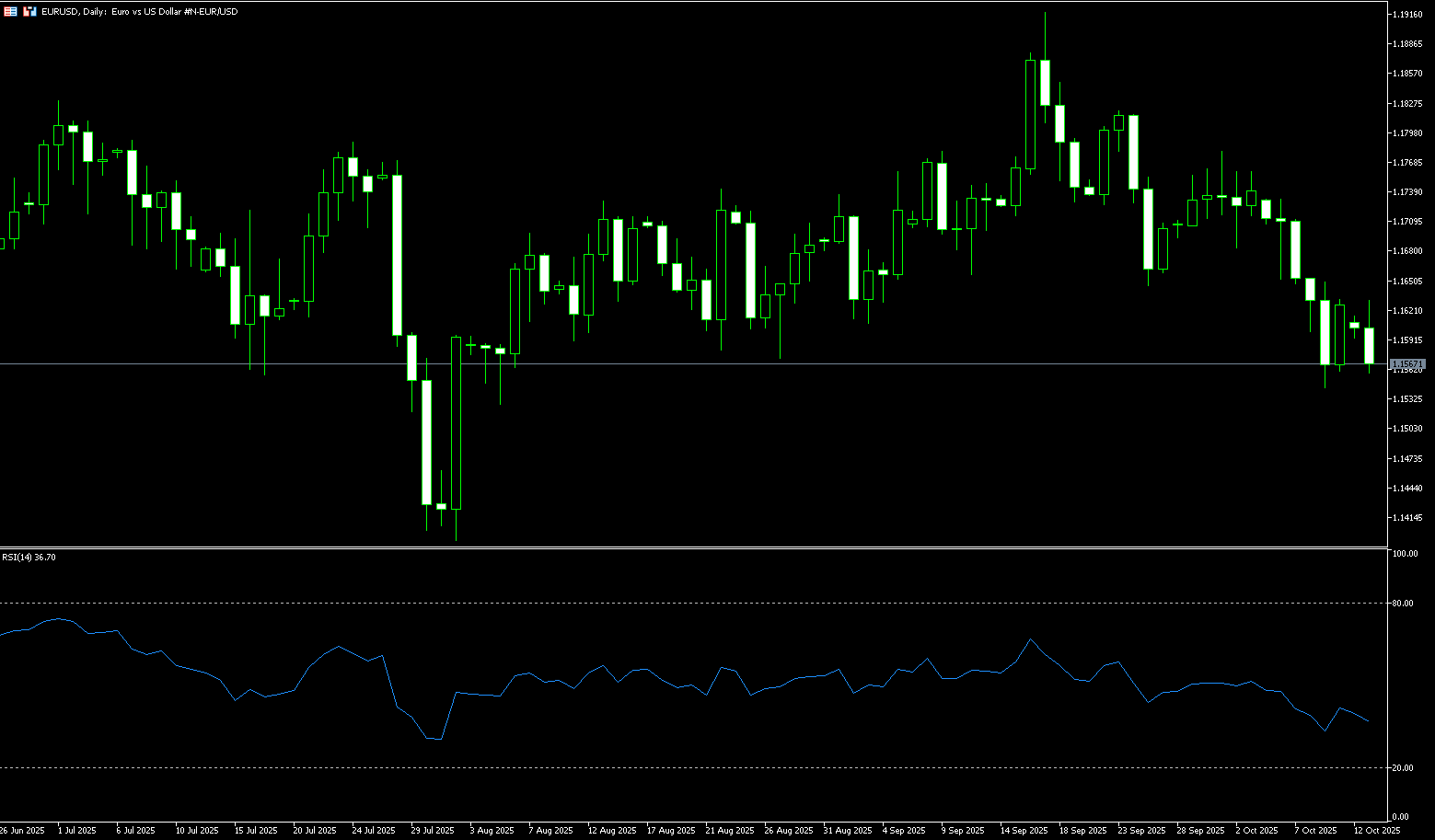
Task: Click the RSI(14) 36.70 indicator label
Action: (29, 558)
